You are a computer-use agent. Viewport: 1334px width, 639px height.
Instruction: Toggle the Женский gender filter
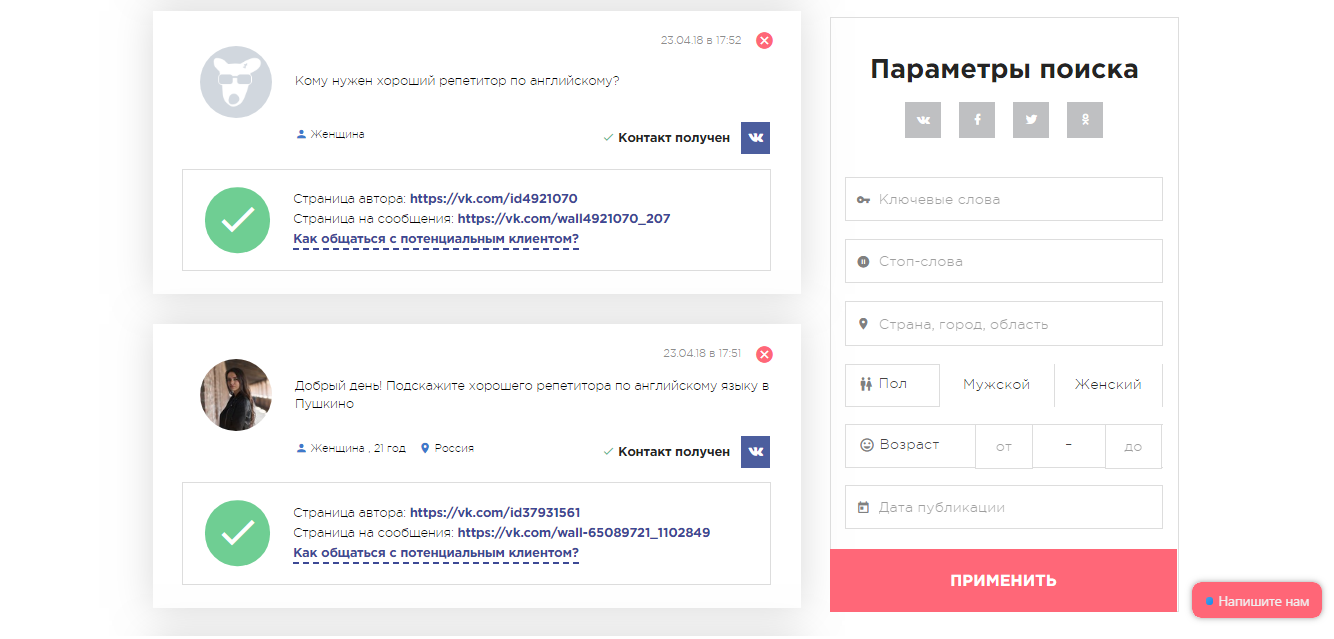pos(1108,384)
